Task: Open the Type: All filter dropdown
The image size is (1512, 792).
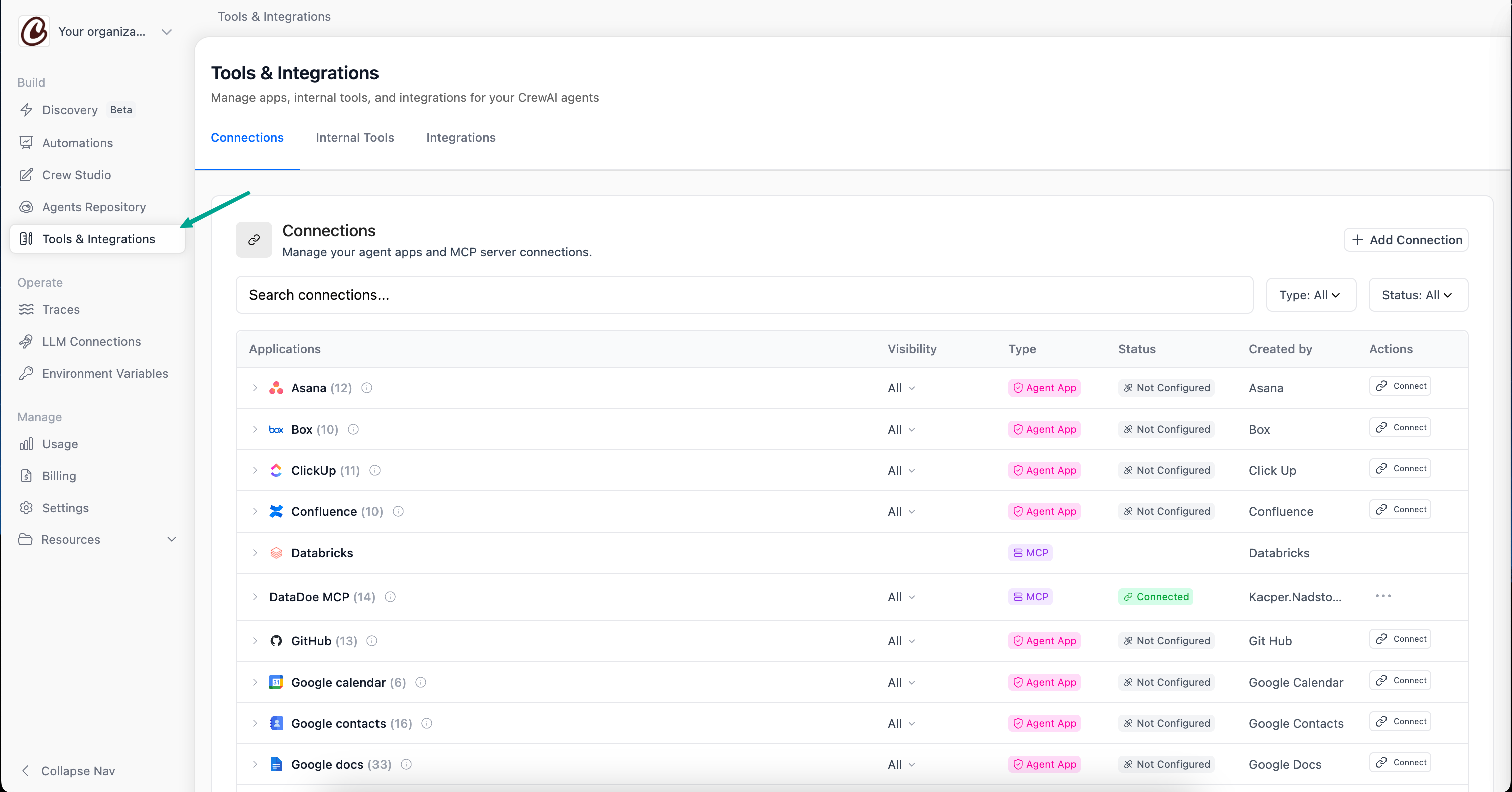Action: click(1311, 295)
